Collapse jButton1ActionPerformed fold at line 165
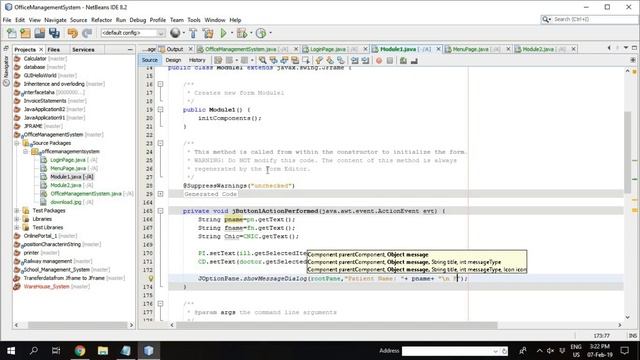This screenshot has height=360, width=640. [160, 211]
